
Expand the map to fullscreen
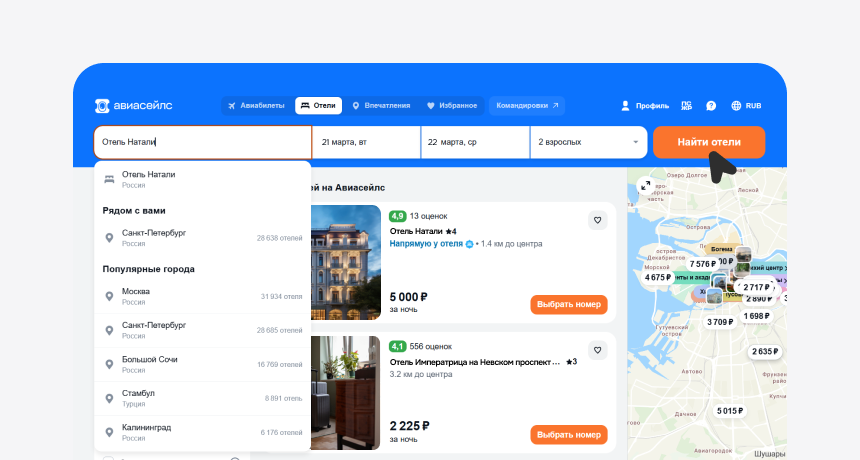[645, 186]
